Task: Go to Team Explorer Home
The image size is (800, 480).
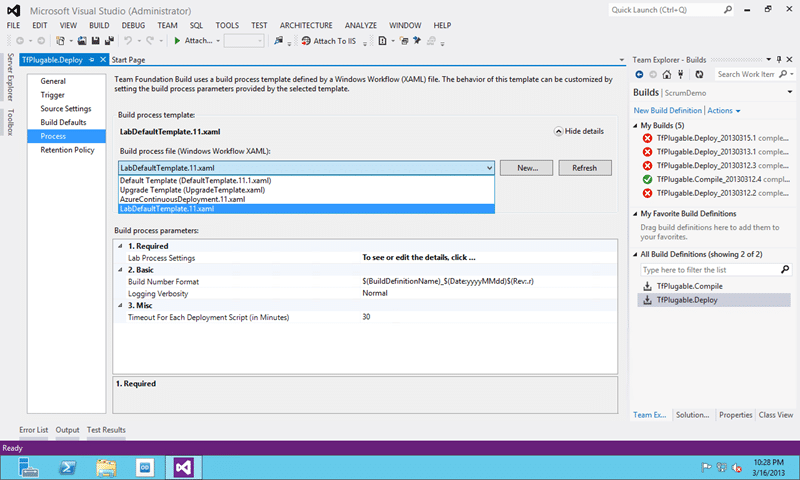Action: tap(666, 74)
